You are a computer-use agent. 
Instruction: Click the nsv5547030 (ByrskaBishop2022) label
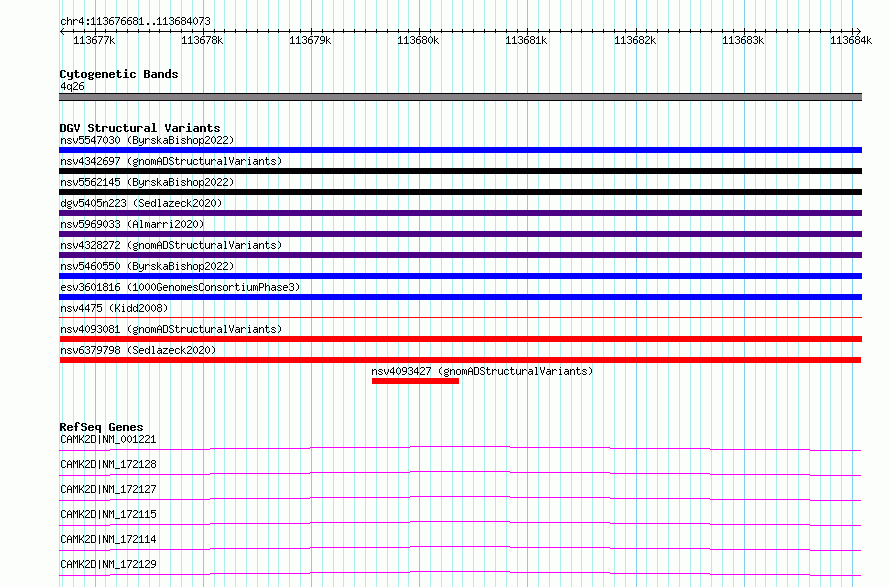click(x=147, y=140)
